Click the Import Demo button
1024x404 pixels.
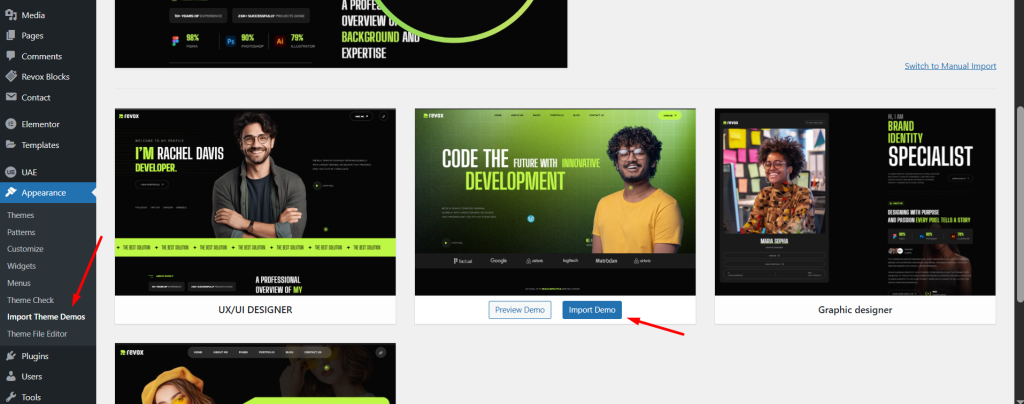[x=592, y=310]
